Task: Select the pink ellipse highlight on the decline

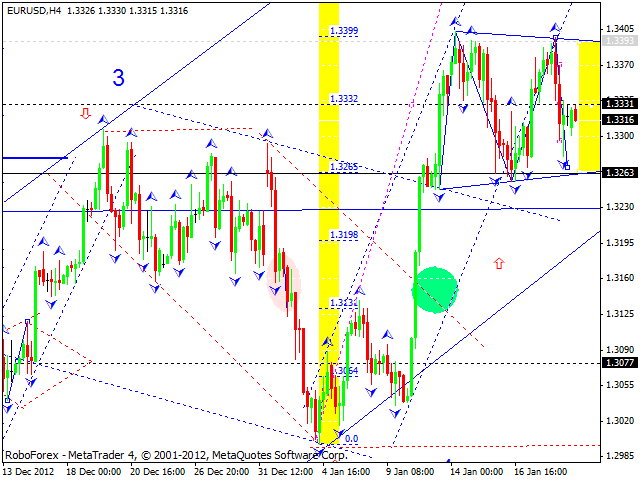Action: (284, 282)
